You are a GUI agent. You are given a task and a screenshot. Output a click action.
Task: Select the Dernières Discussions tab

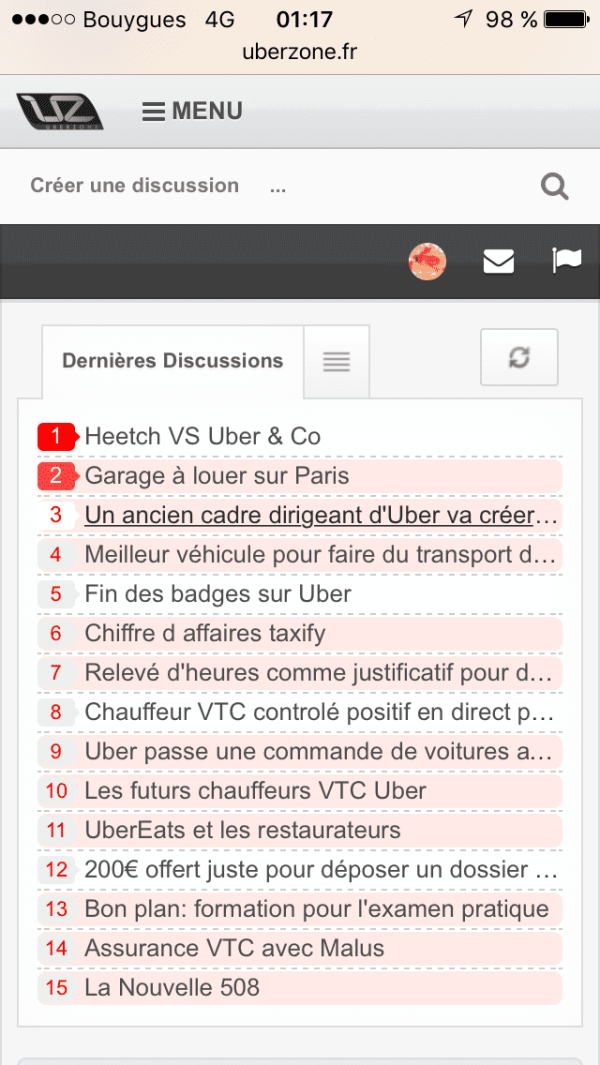tap(173, 361)
